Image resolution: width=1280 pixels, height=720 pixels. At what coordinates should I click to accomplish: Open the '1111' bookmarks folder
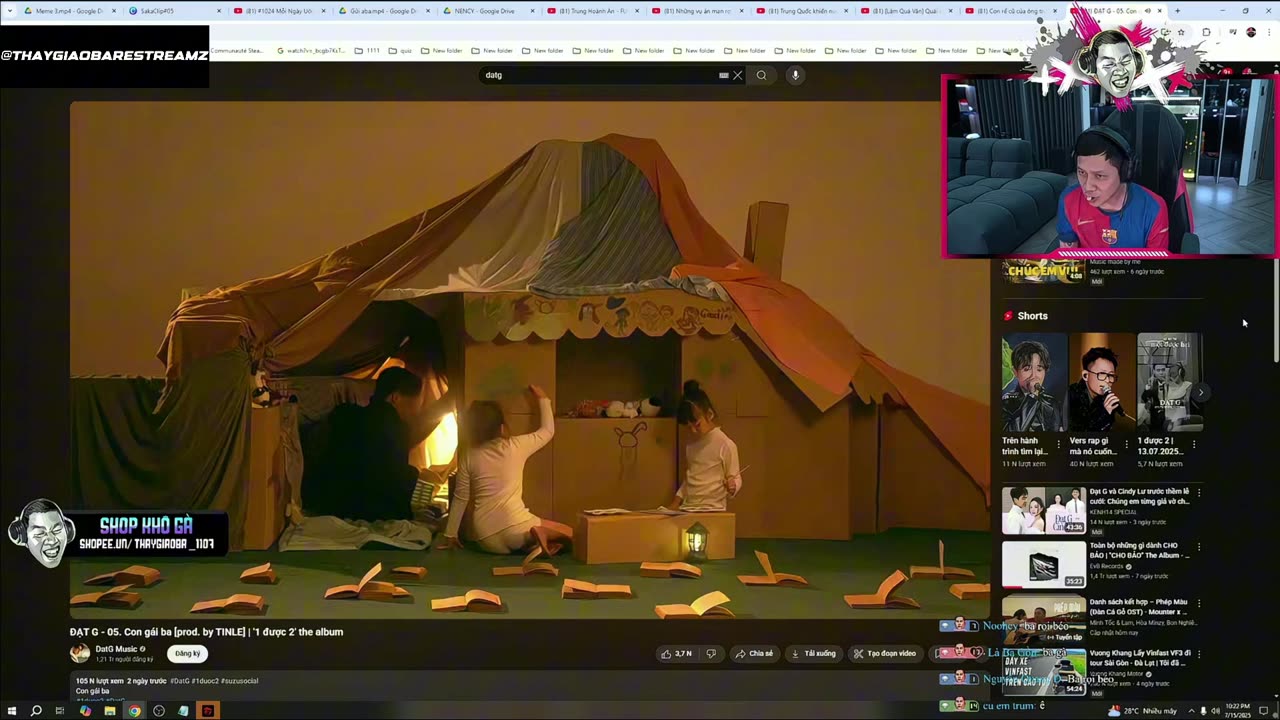pos(368,50)
